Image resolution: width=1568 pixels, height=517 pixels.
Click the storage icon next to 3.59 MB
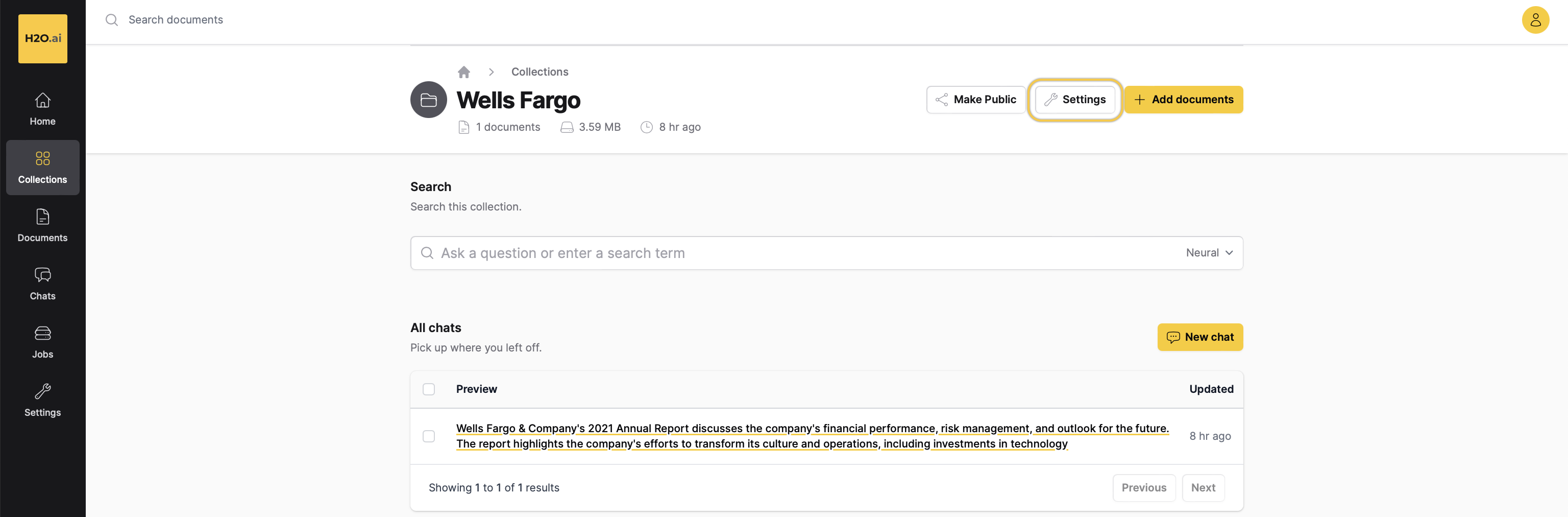(567, 127)
